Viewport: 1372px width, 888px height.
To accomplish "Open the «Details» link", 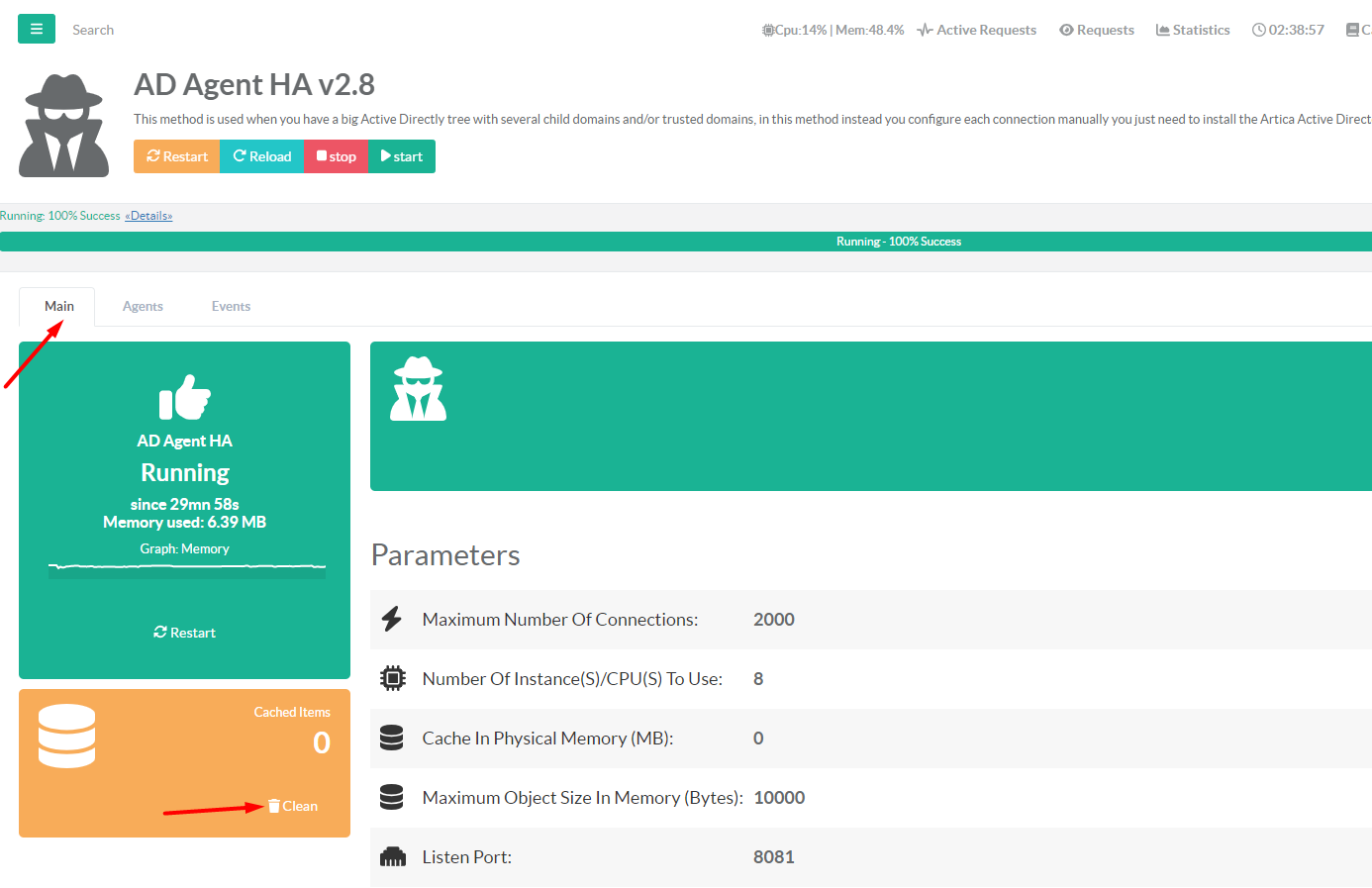I will point(148,216).
